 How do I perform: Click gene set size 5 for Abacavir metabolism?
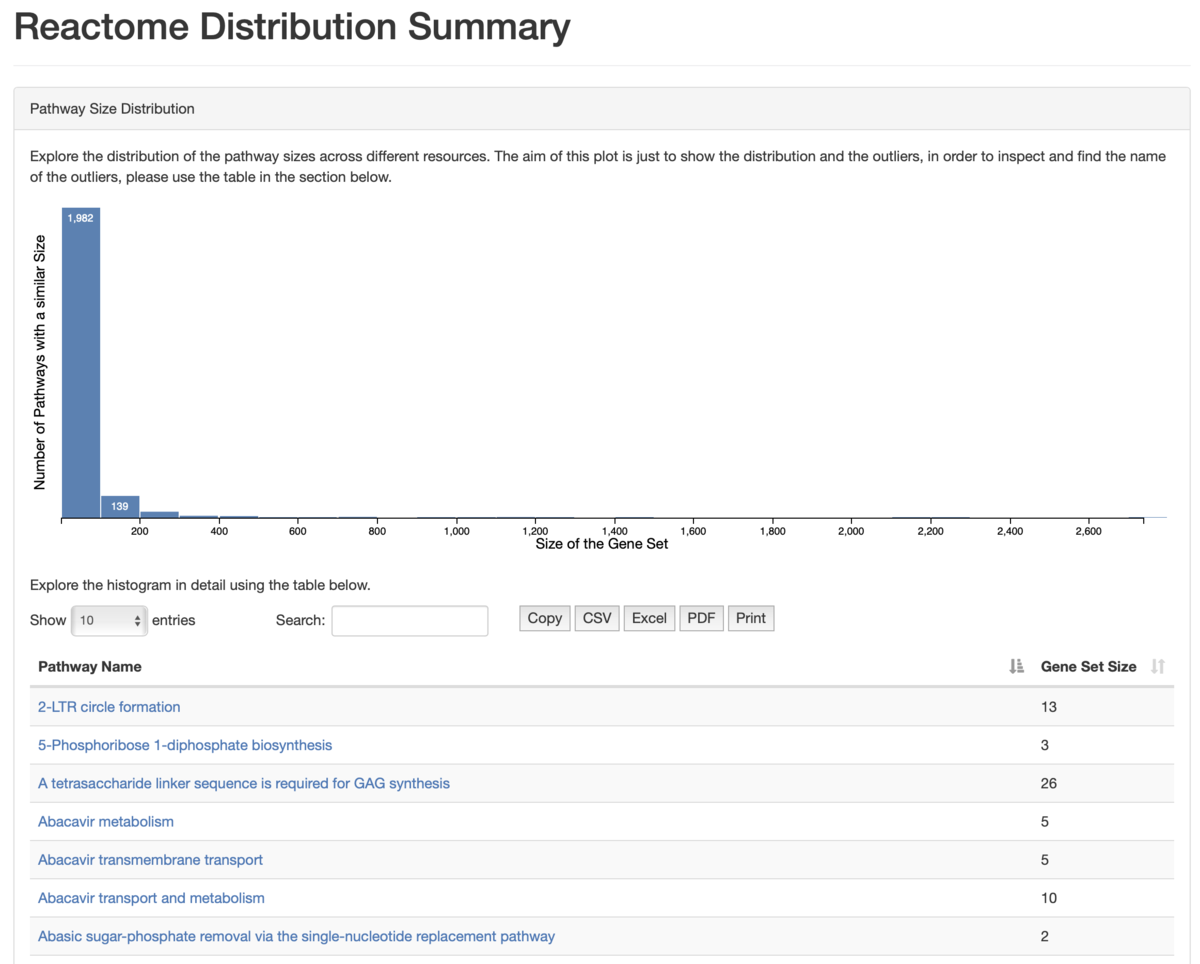pos(1045,821)
